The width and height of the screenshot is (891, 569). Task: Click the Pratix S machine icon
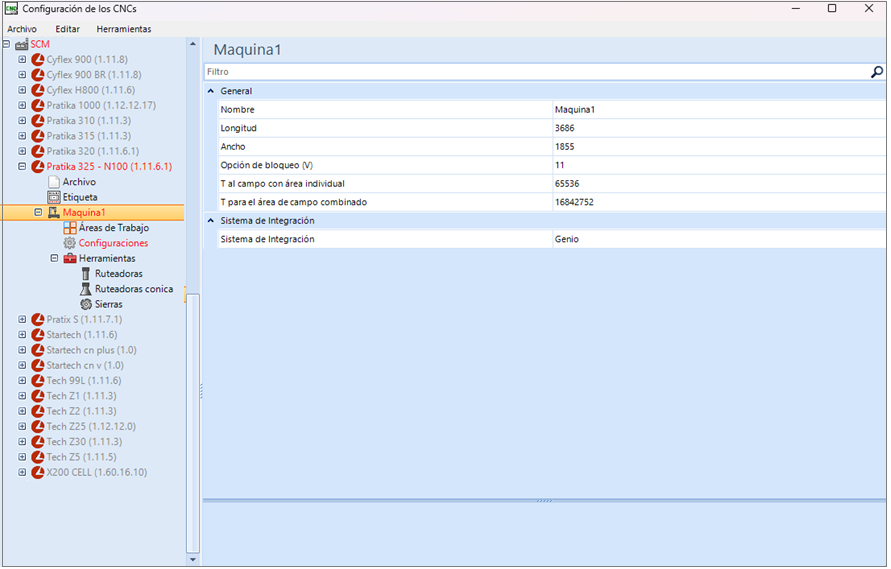pos(38,319)
